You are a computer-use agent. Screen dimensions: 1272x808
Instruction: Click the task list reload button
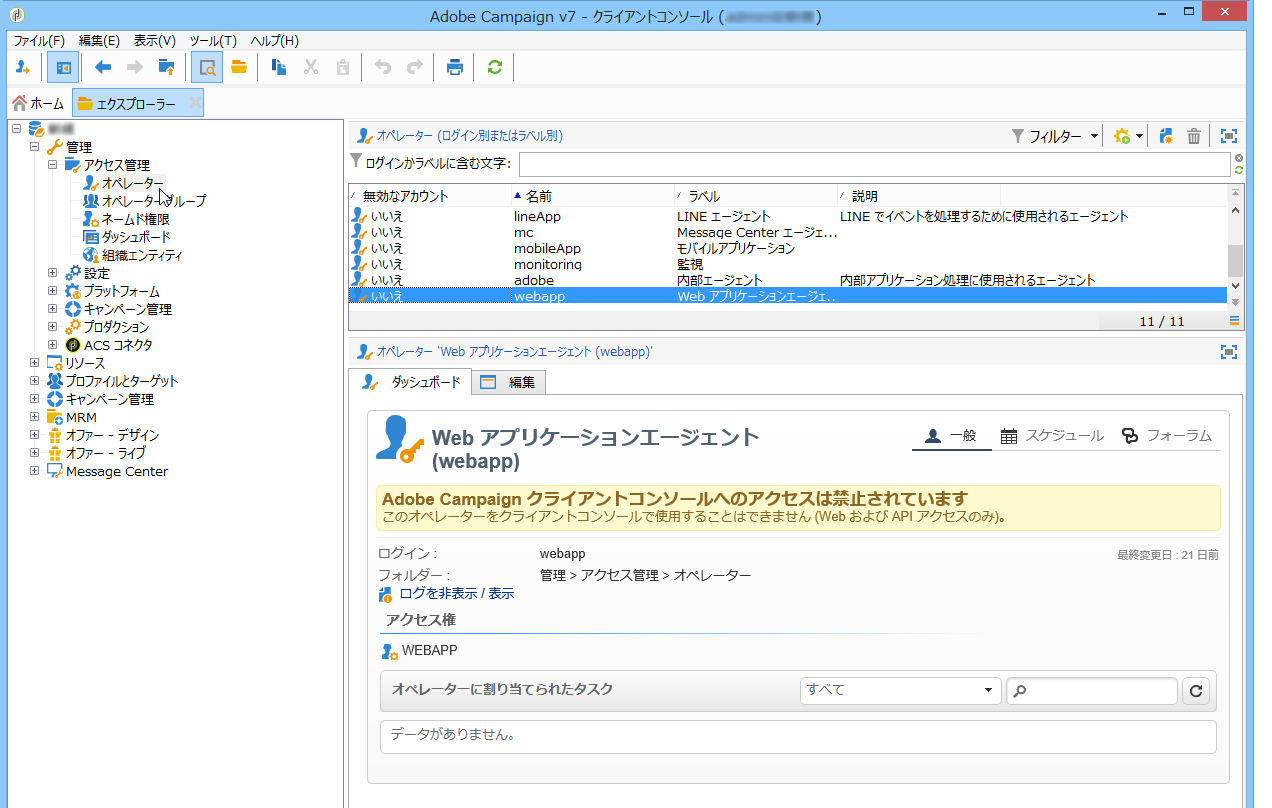click(x=1196, y=691)
